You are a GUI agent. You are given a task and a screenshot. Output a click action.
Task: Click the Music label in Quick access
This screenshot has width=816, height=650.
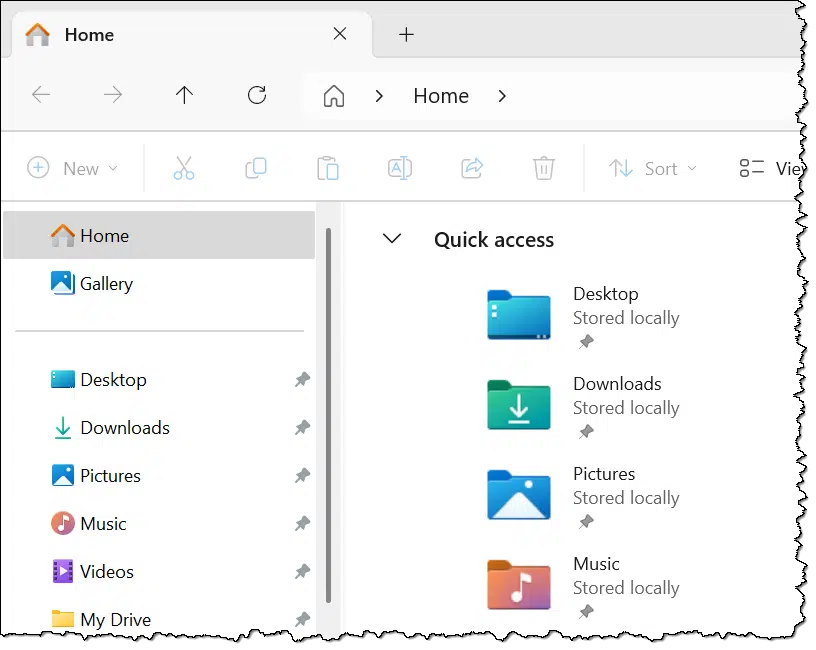[x=596, y=564]
